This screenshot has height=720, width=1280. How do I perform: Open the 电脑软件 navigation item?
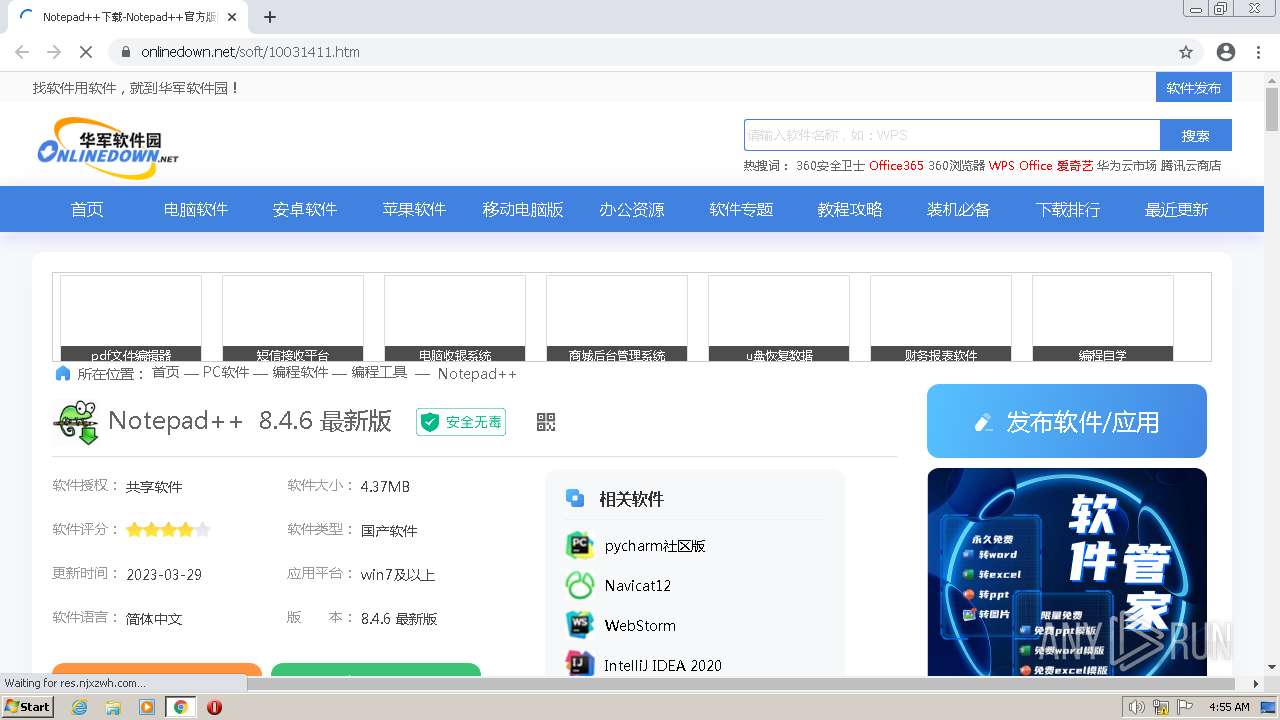tap(196, 209)
